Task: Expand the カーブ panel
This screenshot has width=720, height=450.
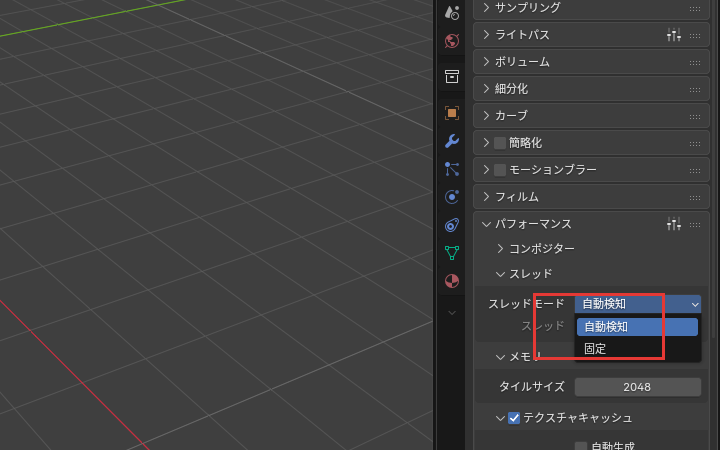Action: coord(486,116)
